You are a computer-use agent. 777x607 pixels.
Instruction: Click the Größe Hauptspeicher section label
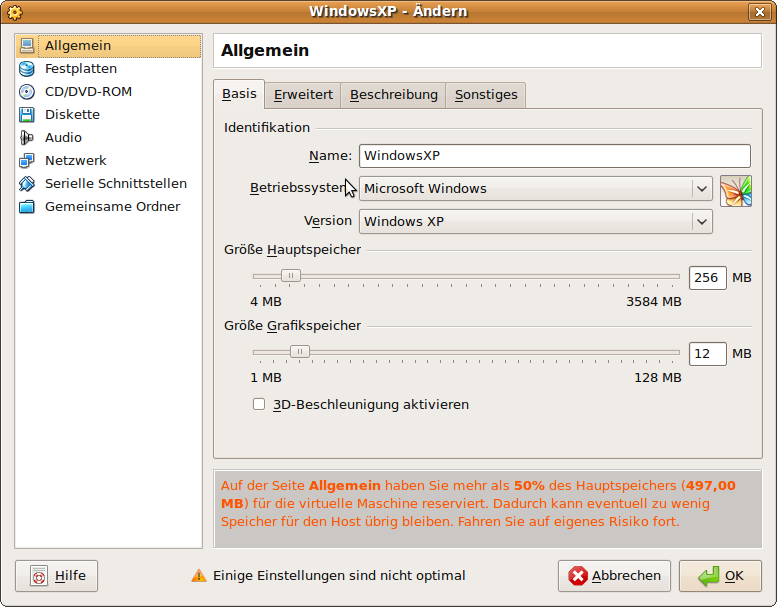292,250
